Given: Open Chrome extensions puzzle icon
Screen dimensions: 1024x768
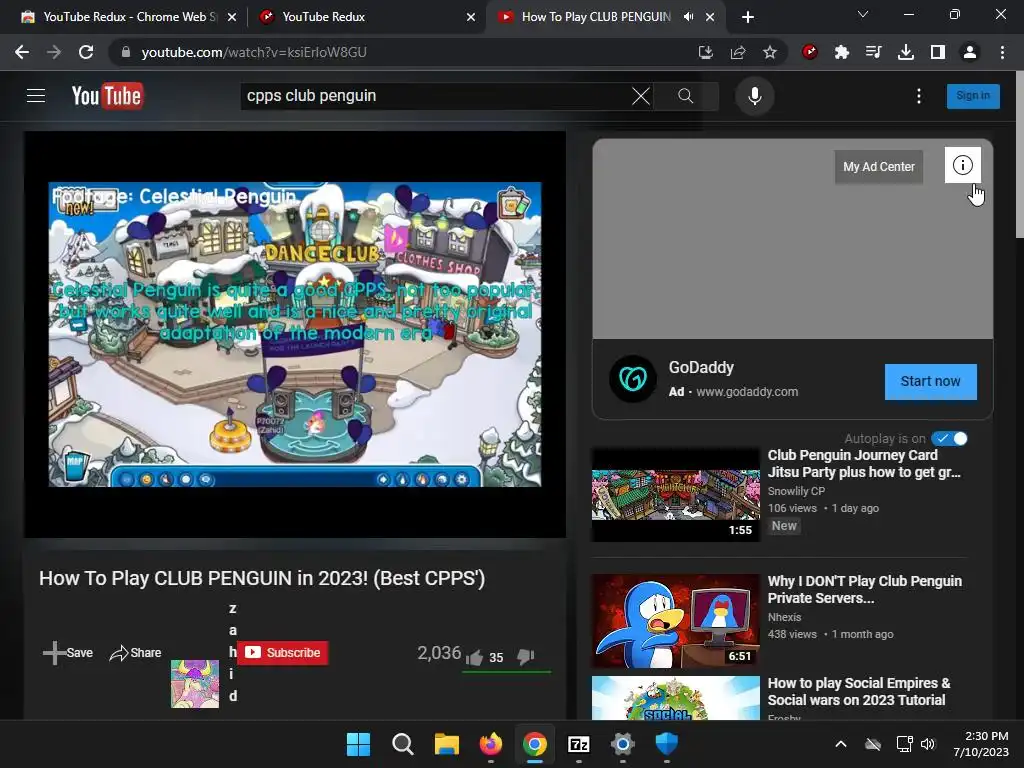Looking at the screenshot, I should point(842,52).
